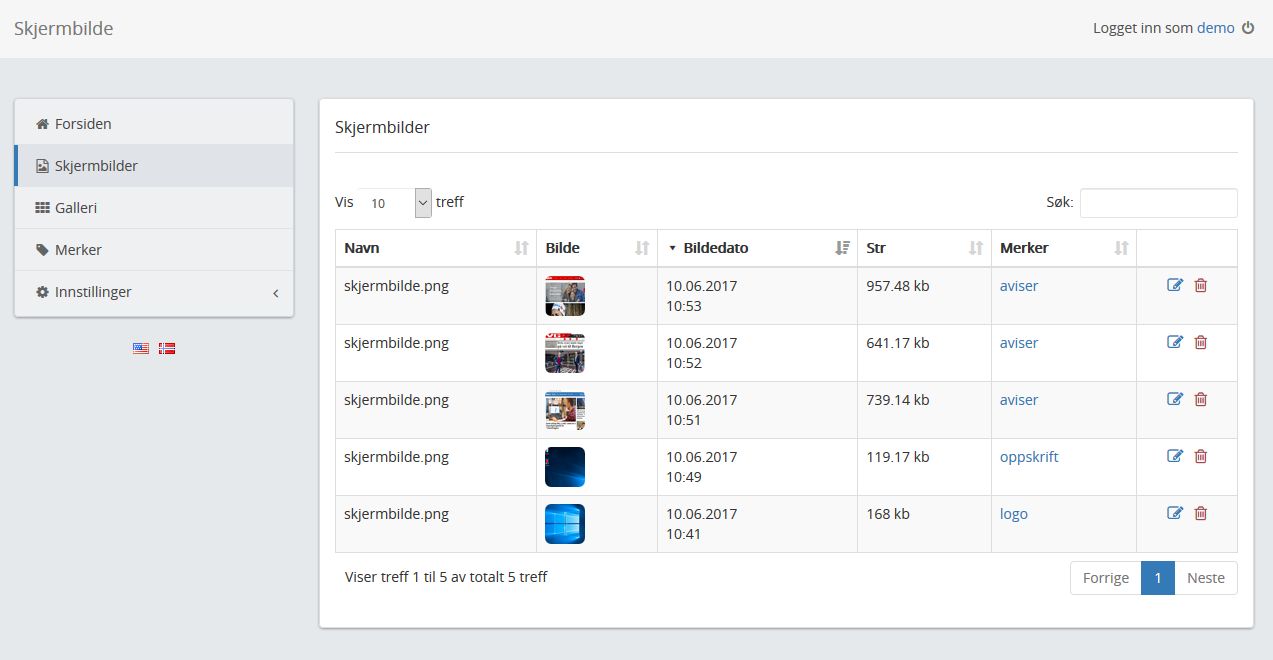Switch language with the US flag
Screen dimensions: 1273x660
click(x=141, y=349)
